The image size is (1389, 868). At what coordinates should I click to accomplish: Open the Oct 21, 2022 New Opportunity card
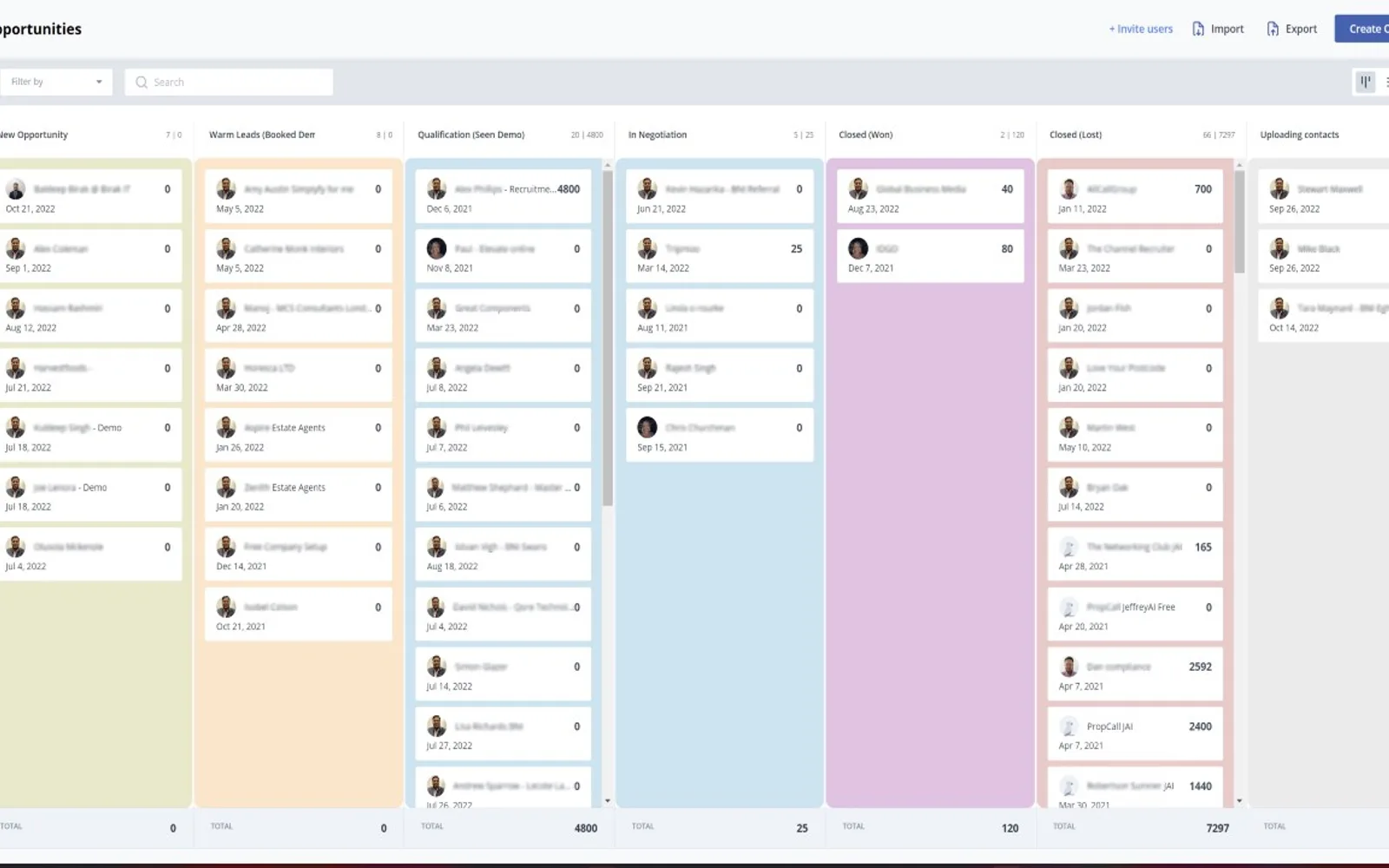coord(90,197)
